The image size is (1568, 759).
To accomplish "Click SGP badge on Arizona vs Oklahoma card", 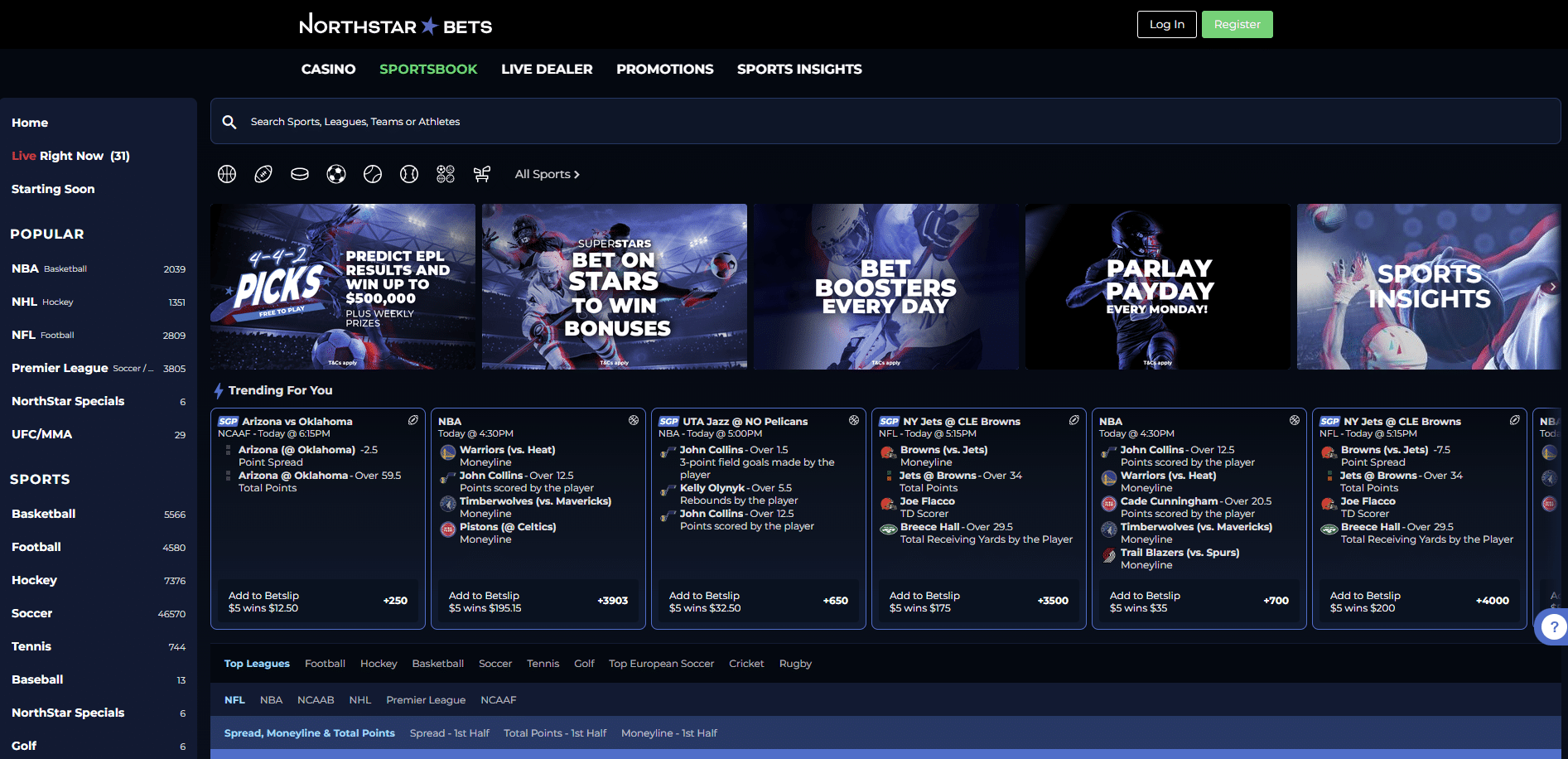I will tap(229, 422).
